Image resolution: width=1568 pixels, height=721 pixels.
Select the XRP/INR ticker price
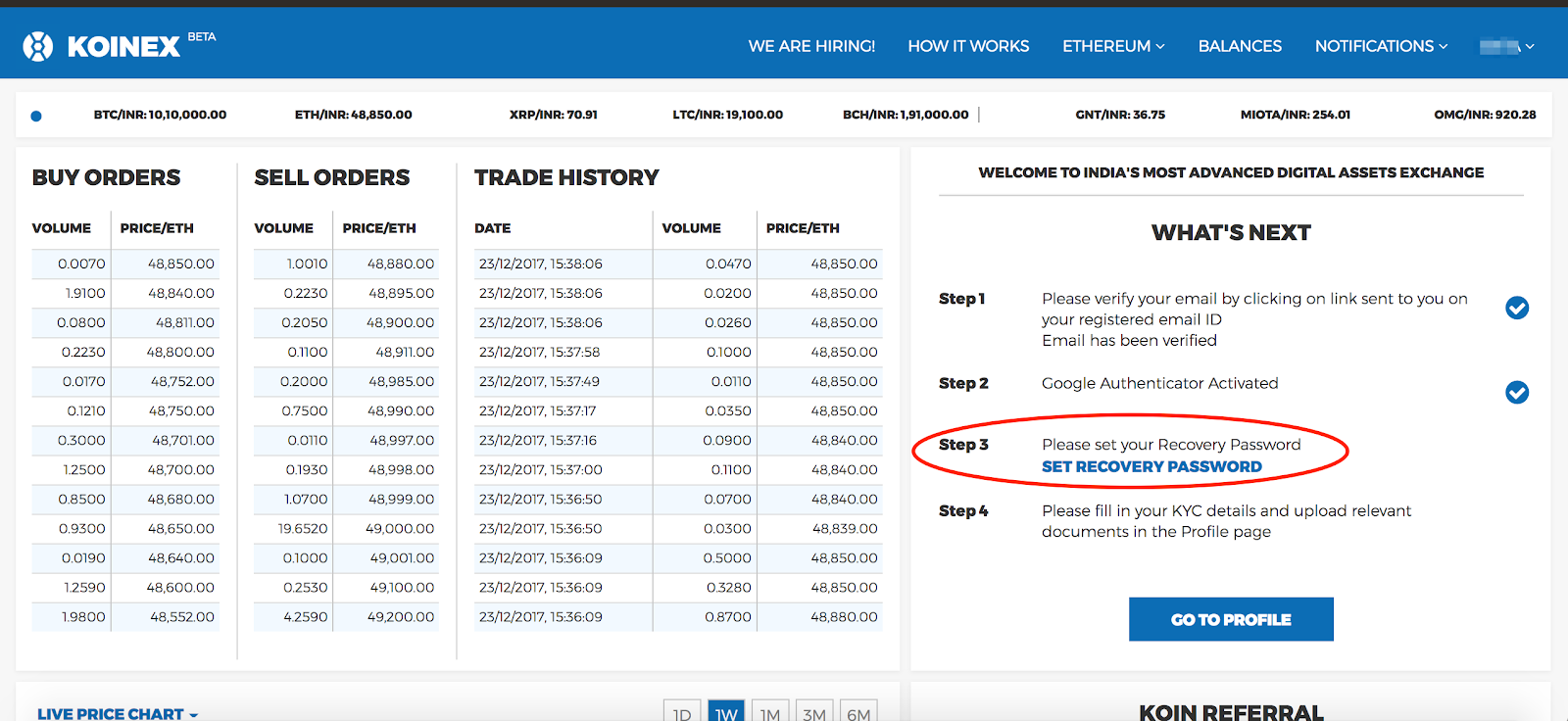click(x=554, y=115)
